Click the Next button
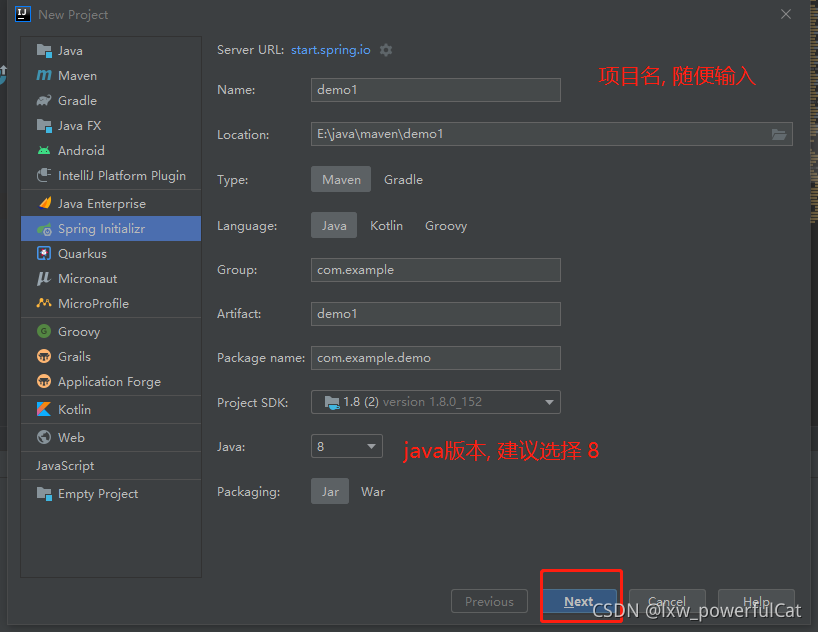 click(580, 601)
